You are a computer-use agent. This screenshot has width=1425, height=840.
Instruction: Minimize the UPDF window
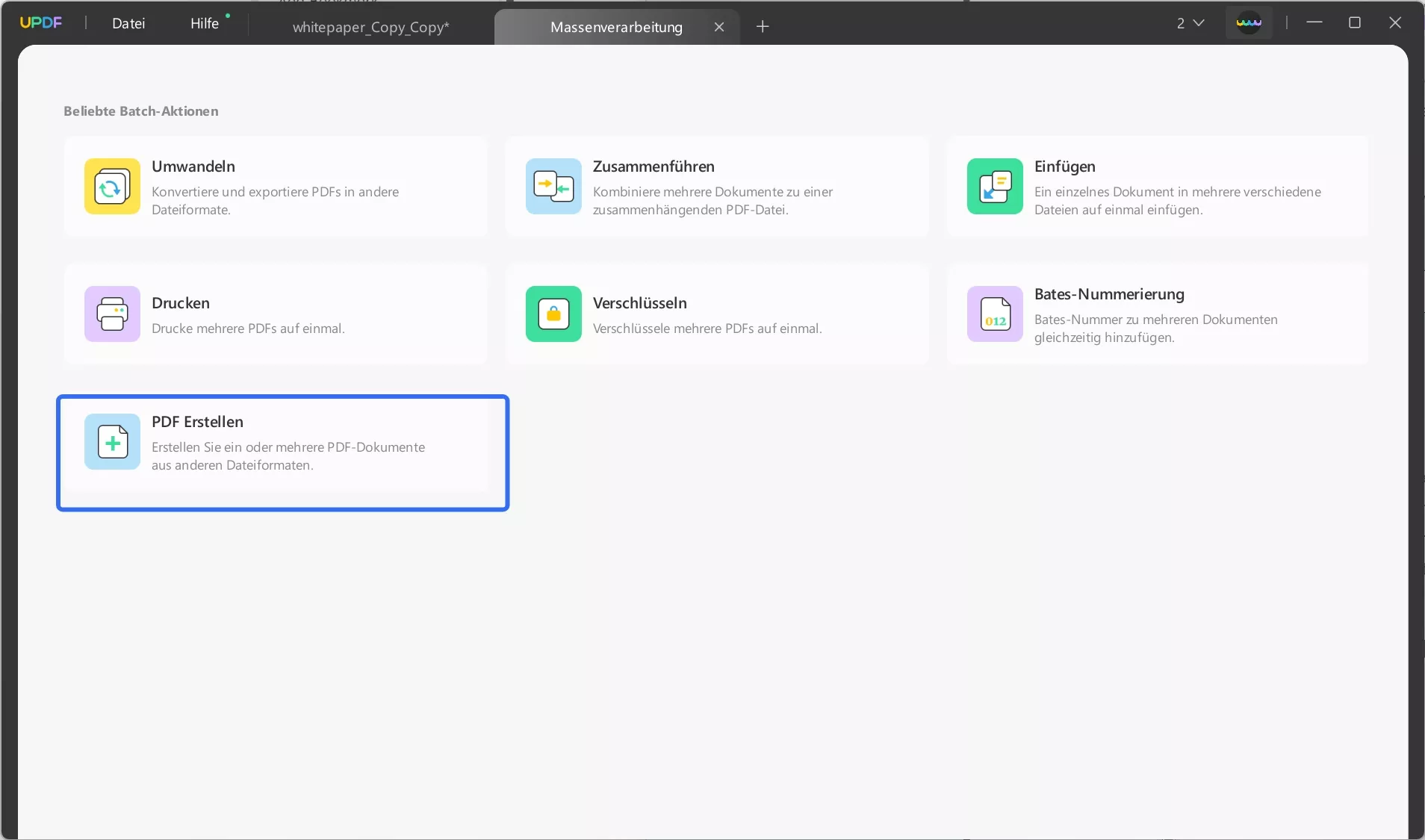click(x=1314, y=22)
